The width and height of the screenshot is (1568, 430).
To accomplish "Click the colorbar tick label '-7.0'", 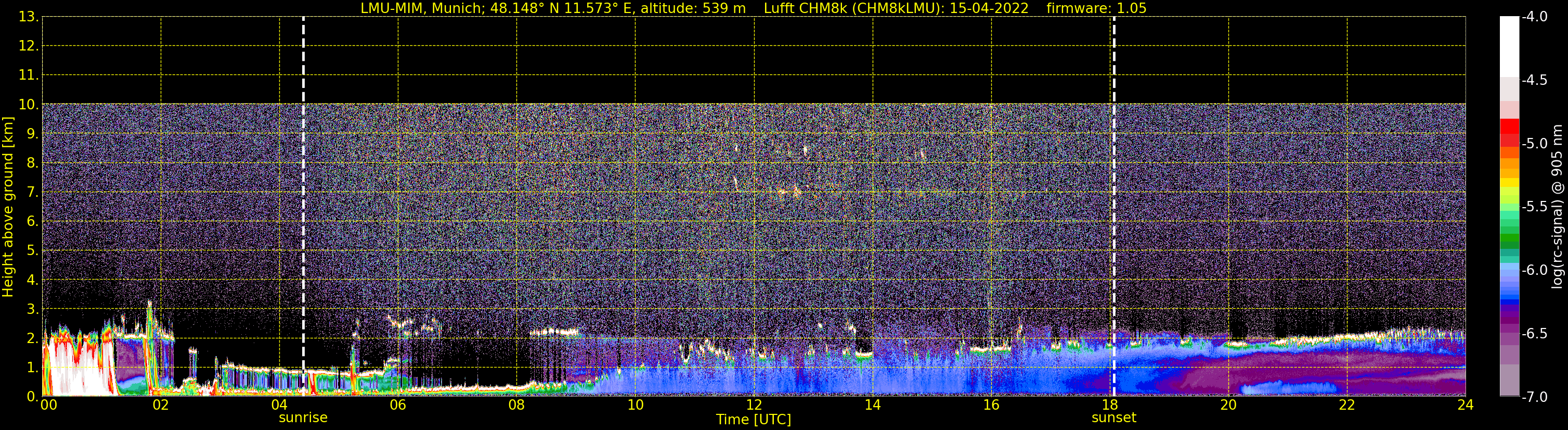I will [x=1534, y=397].
